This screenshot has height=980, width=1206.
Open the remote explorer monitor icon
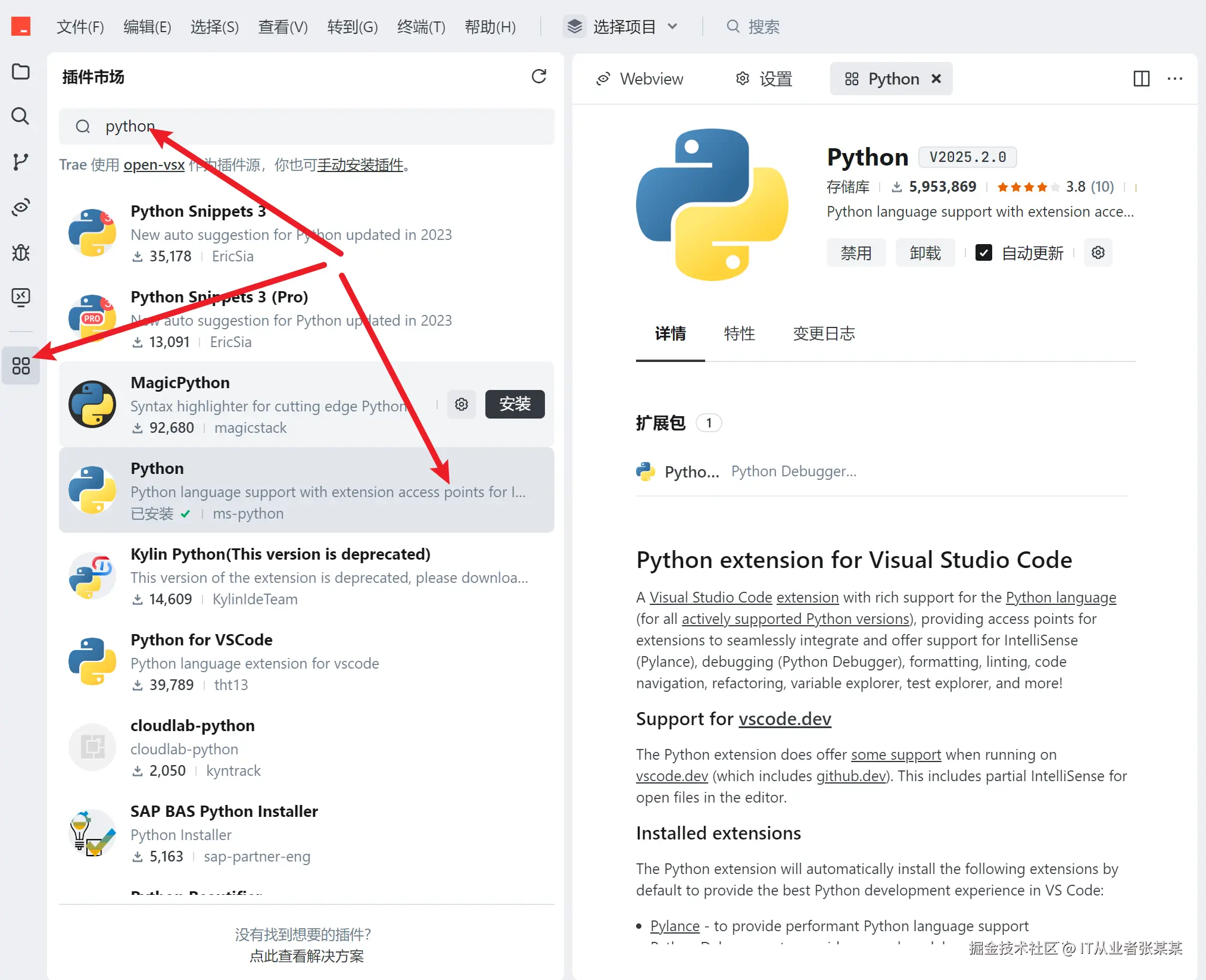click(21, 297)
